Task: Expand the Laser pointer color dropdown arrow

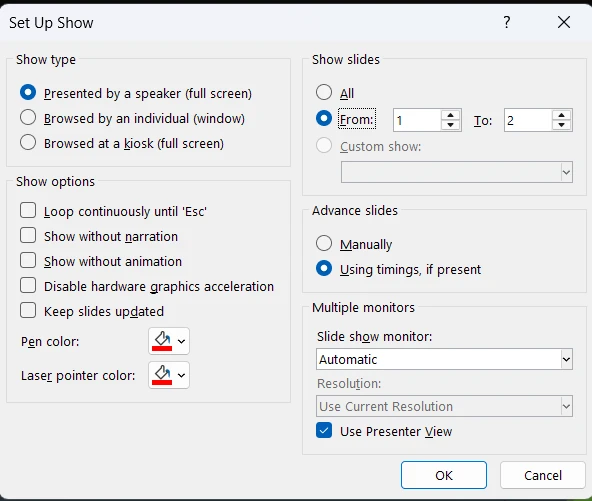Action: click(x=181, y=375)
